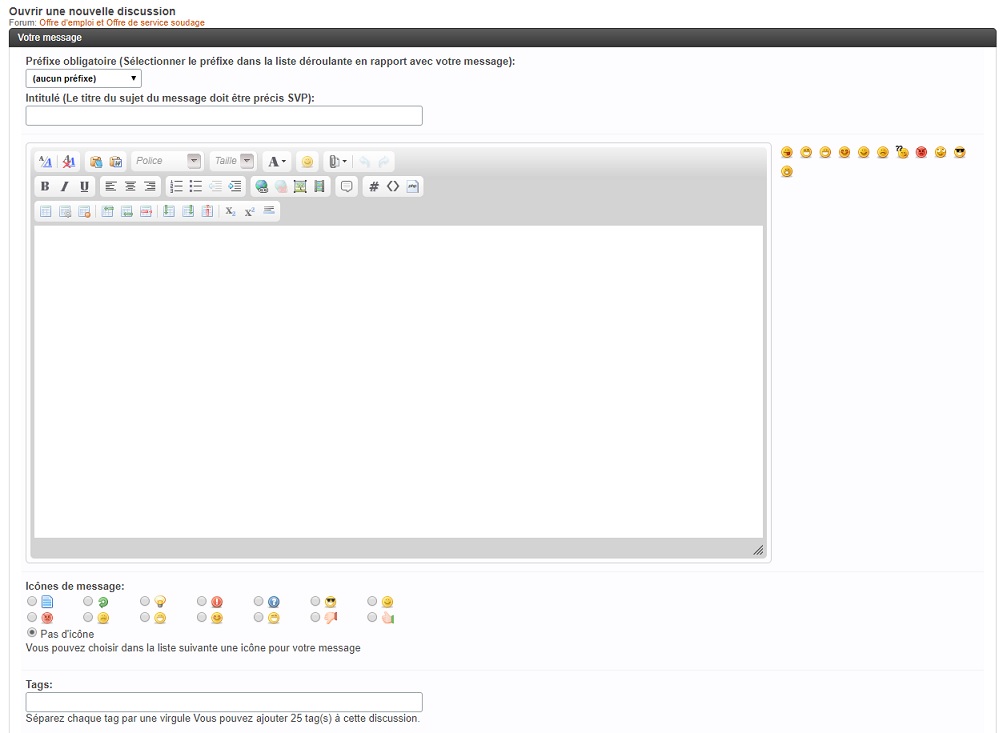The width and height of the screenshot is (1007, 733).
Task: Click the Tags input field
Action: [224, 702]
